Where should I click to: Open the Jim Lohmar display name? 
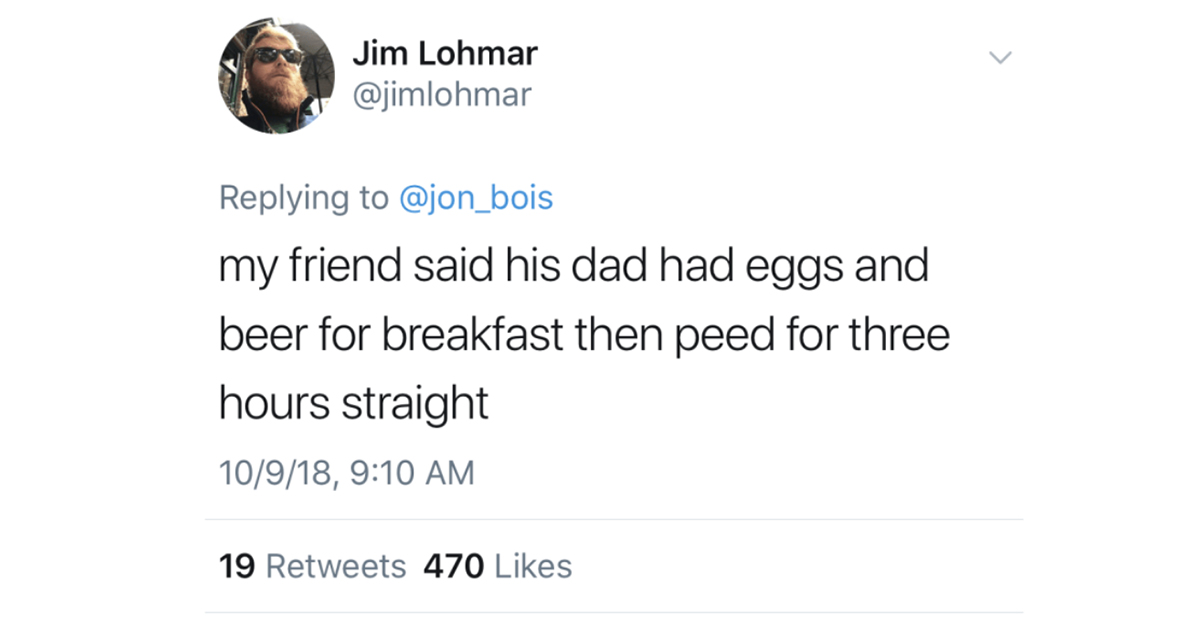click(x=444, y=54)
